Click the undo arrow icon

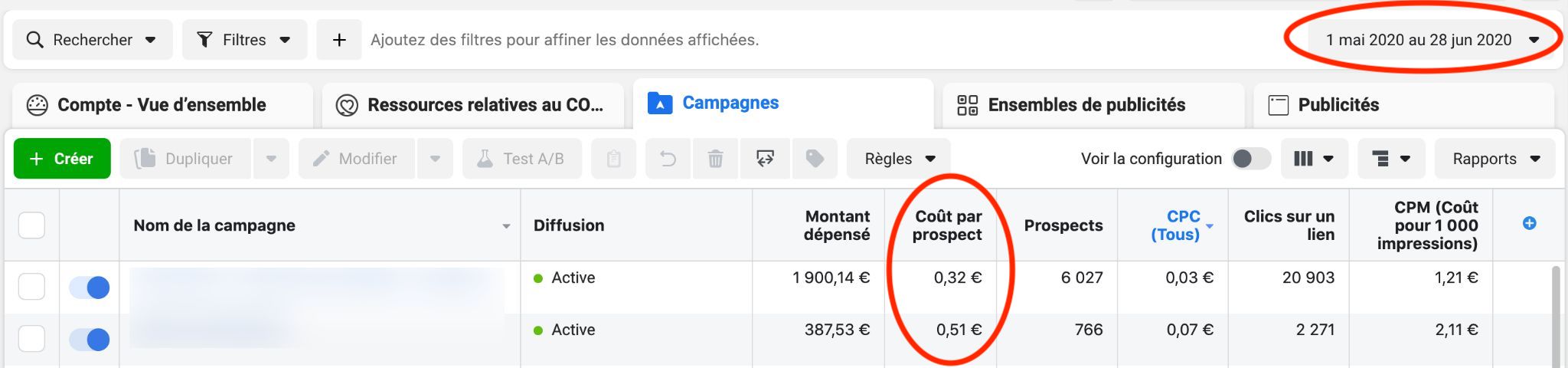click(x=668, y=159)
